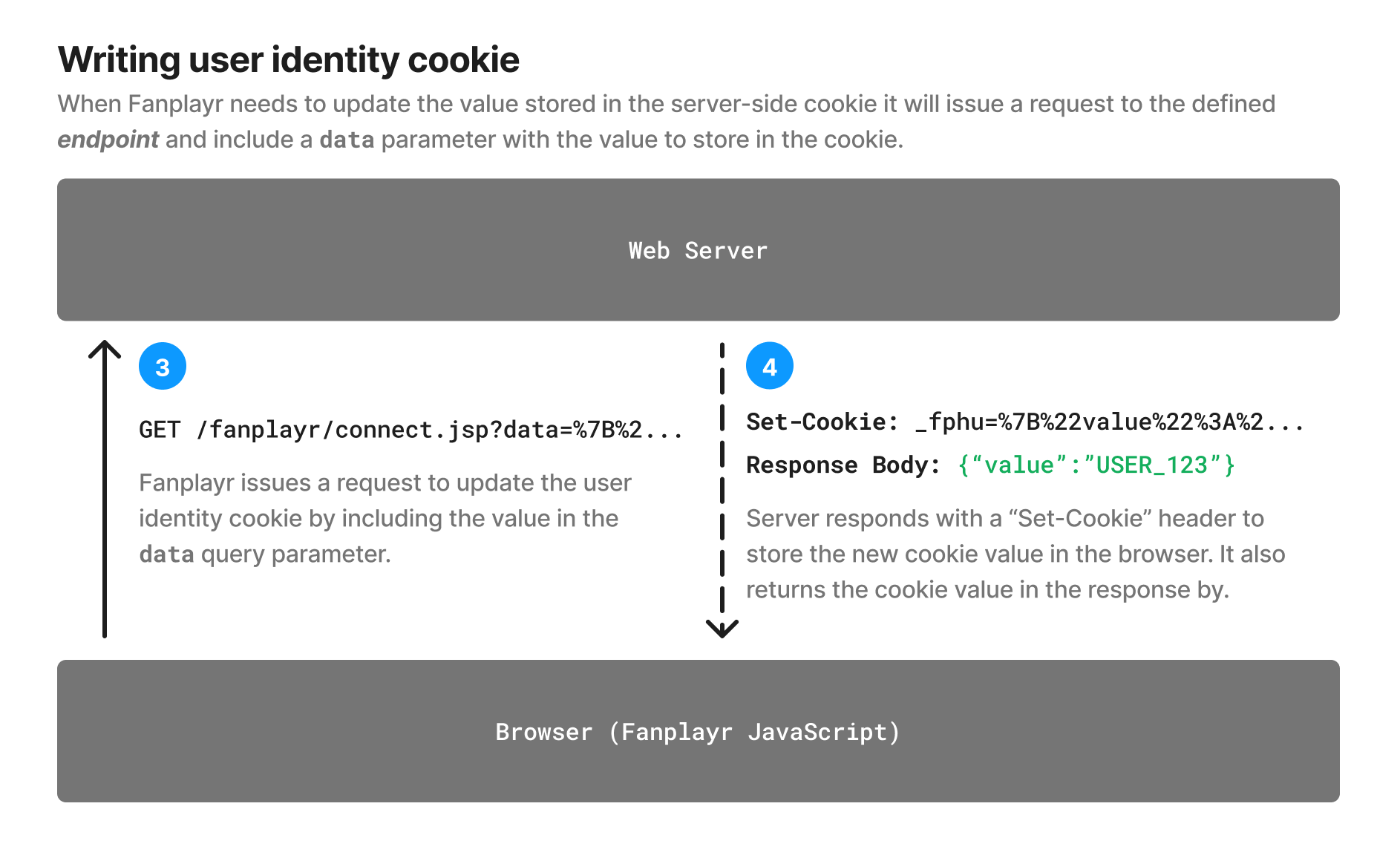Viewport: 1400px width, 861px height.
Task: Click the dashed downward arrow's arrowhead
Action: (x=722, y=629)
